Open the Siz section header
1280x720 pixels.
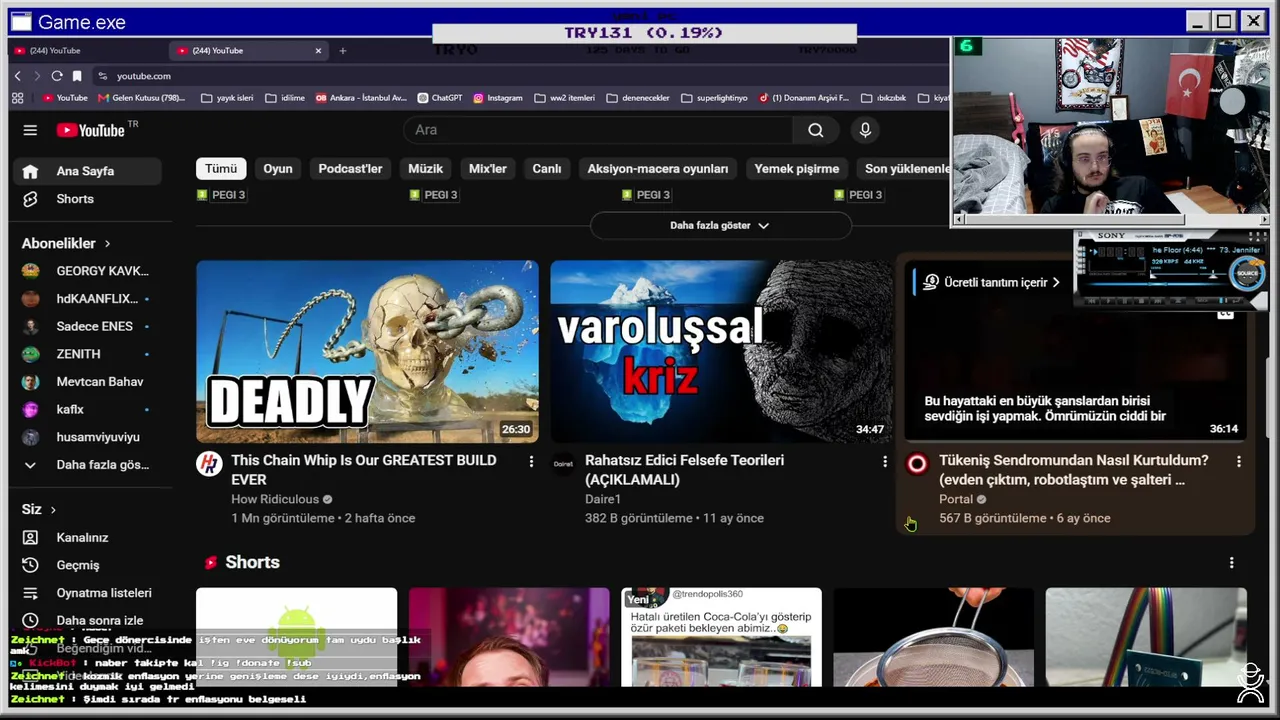[39, 510]
